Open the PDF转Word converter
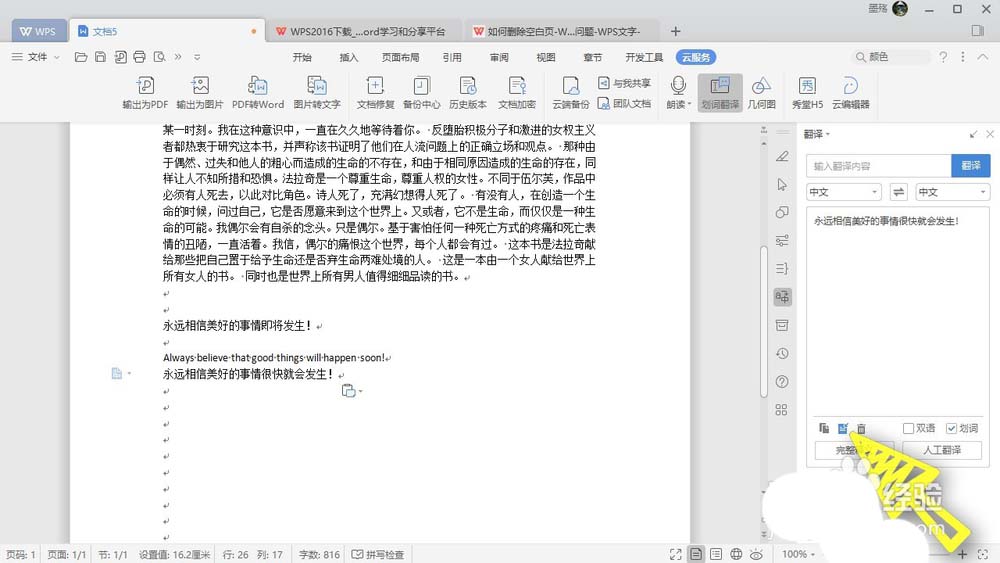Screen dimensions: 1000x563 coord(258,92)
